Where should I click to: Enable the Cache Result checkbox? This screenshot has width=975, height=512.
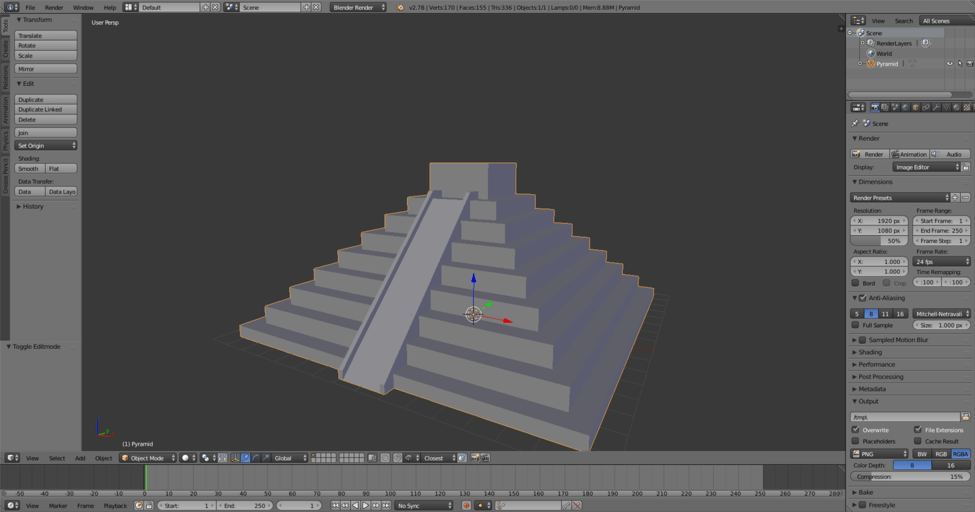tap(918, 441)
